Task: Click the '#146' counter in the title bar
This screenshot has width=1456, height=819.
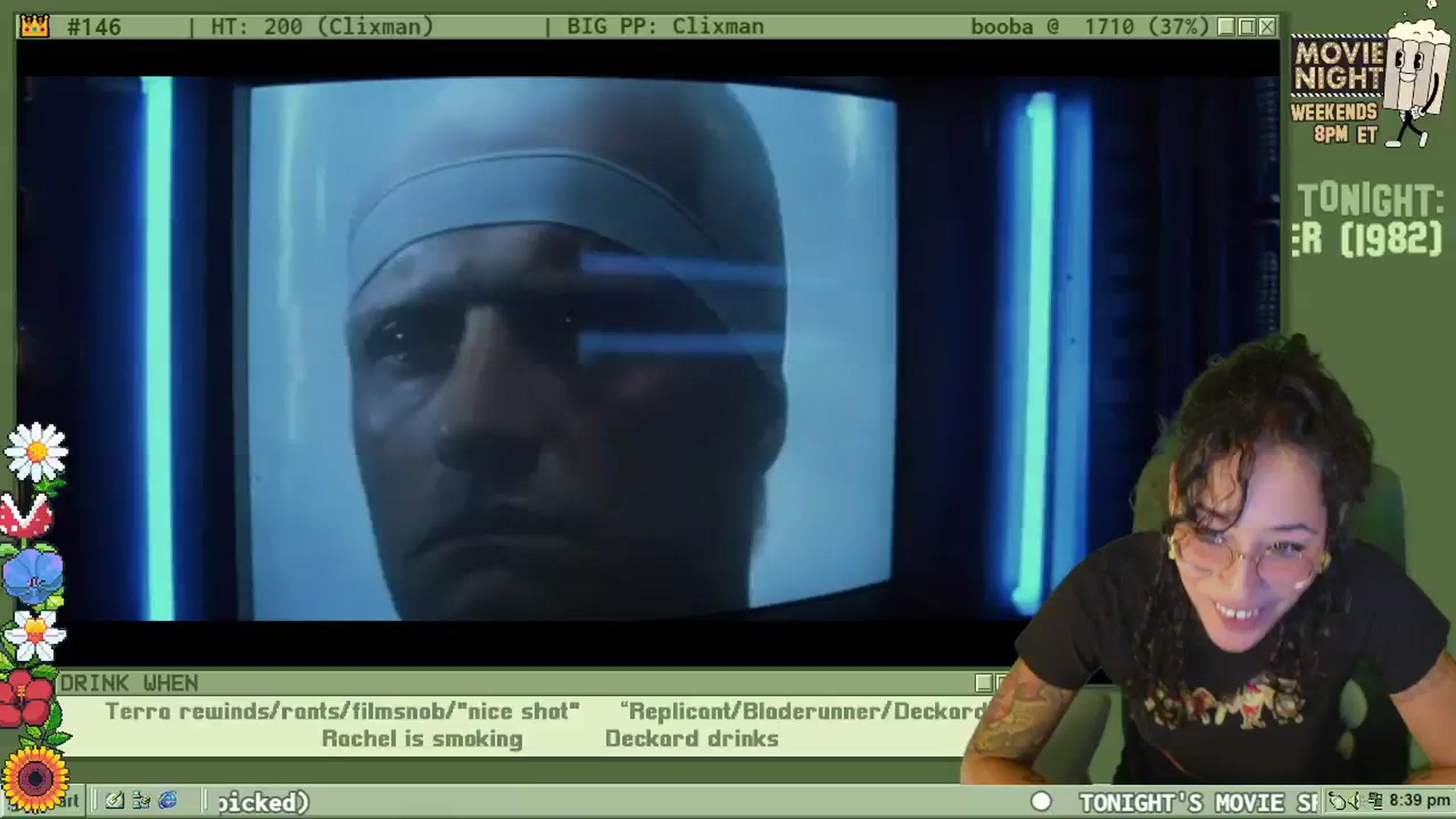Action: pyautogui.click(x=93, y=27)
